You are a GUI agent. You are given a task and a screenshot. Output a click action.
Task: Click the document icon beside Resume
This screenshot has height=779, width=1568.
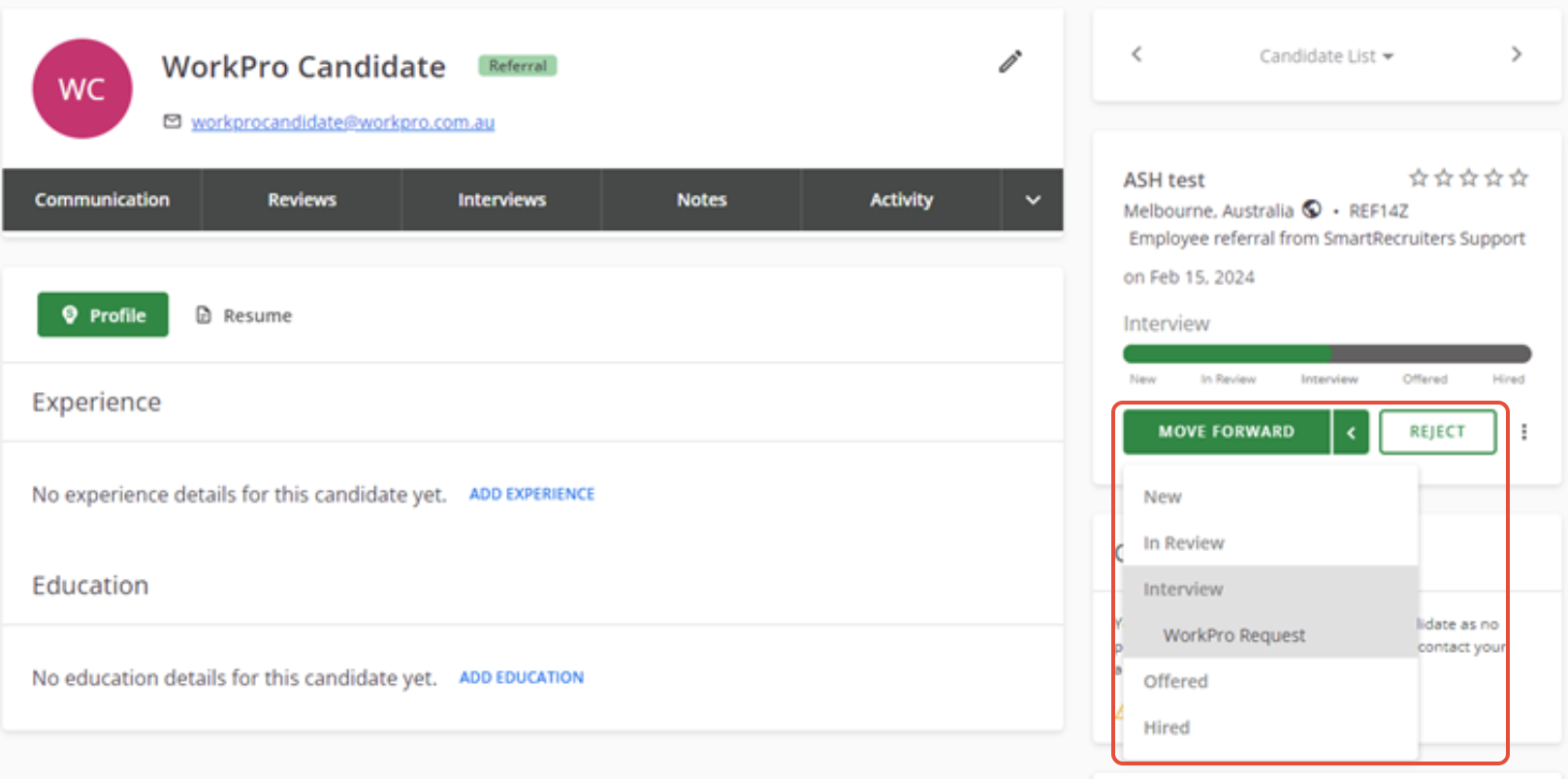pos(203,314)
